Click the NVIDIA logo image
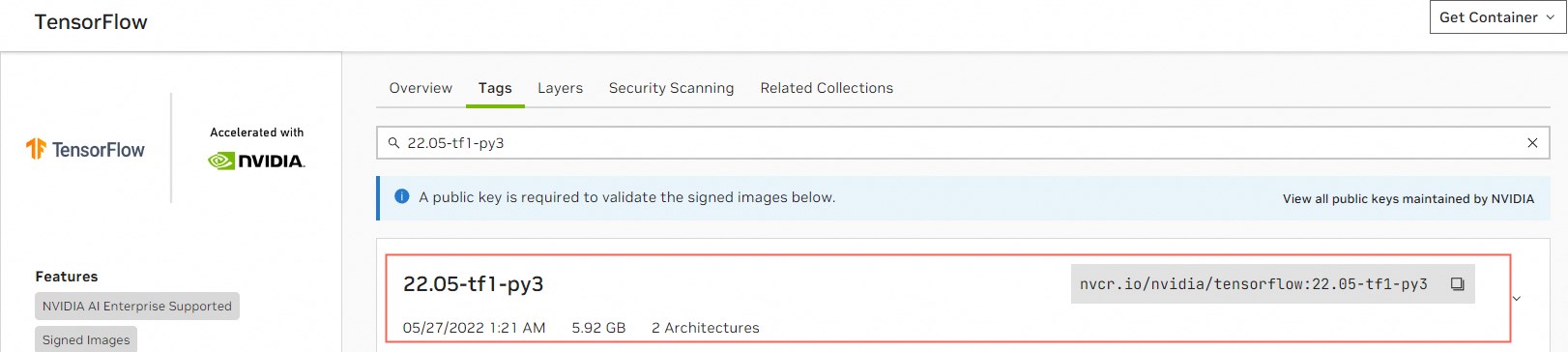The height and width of the screenshot is (352, 1568). 256,161
